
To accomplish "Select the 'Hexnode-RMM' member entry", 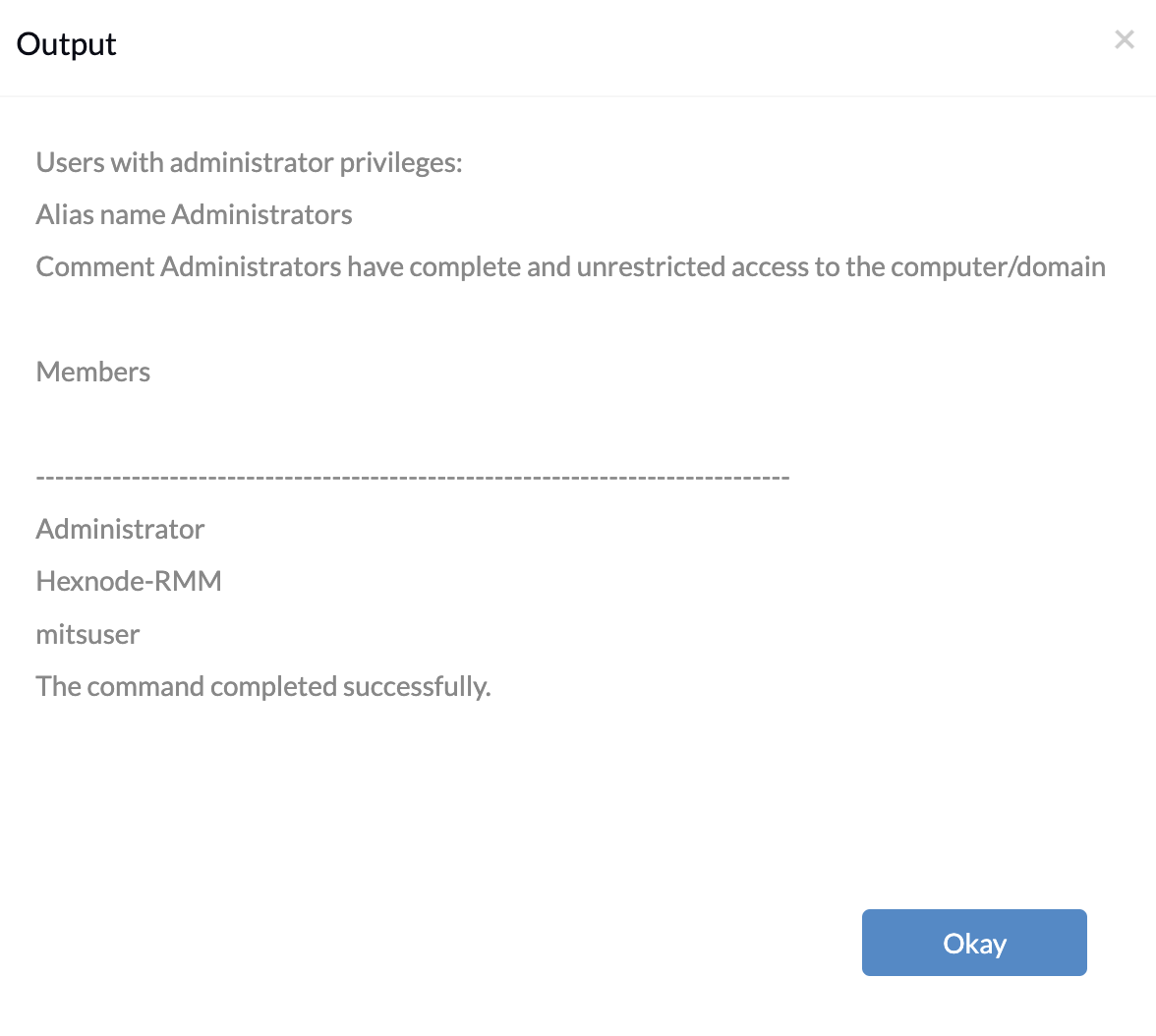I will [129, 581].
